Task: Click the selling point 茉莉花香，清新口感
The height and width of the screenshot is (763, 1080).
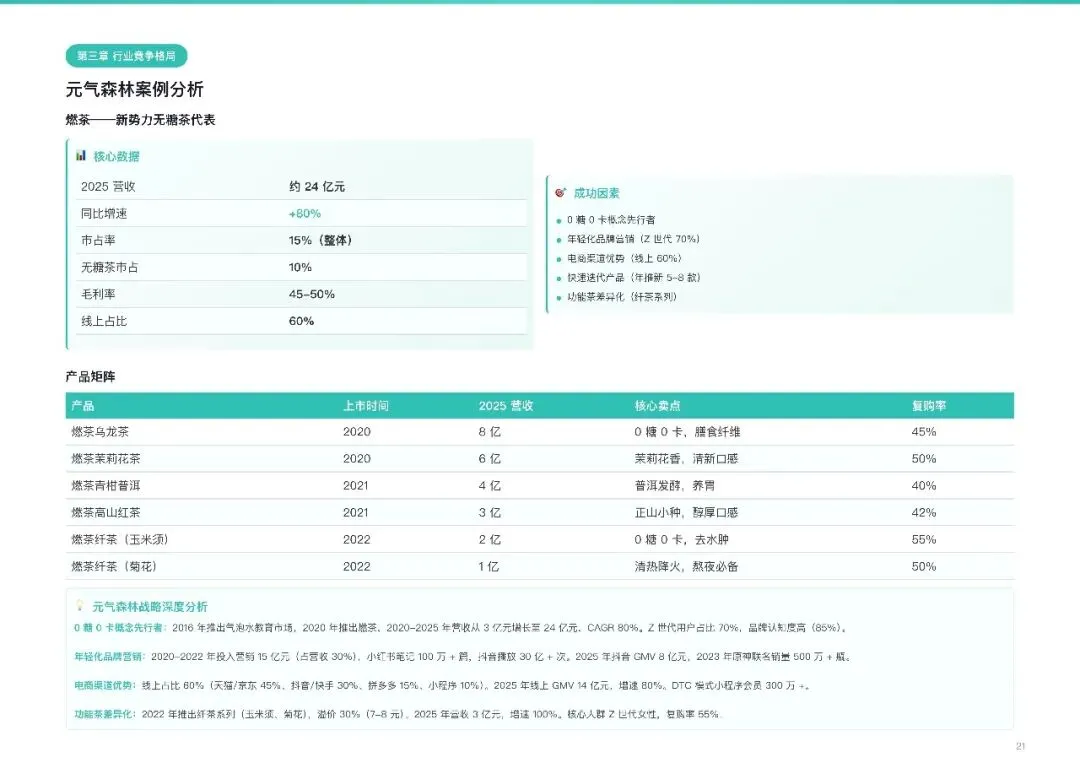Action: coord(686,459)
